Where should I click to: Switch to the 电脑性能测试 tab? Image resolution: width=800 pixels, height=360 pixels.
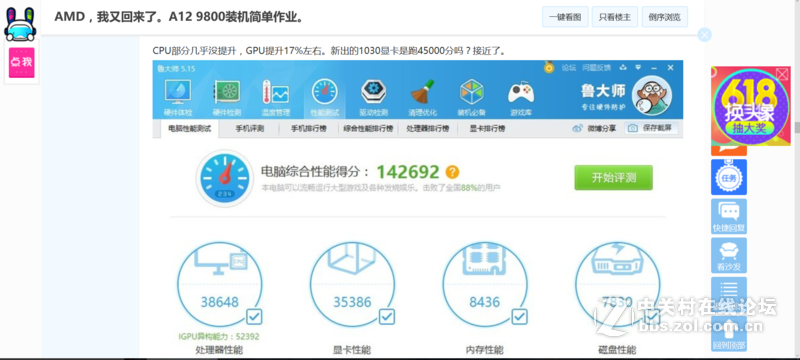point(189,129)
